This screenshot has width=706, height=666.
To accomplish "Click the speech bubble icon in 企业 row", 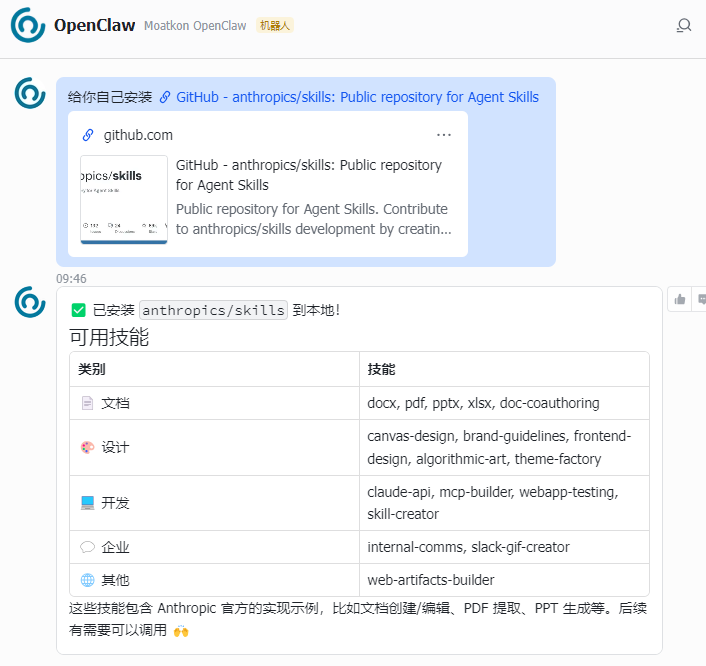I will pos(87,547).
